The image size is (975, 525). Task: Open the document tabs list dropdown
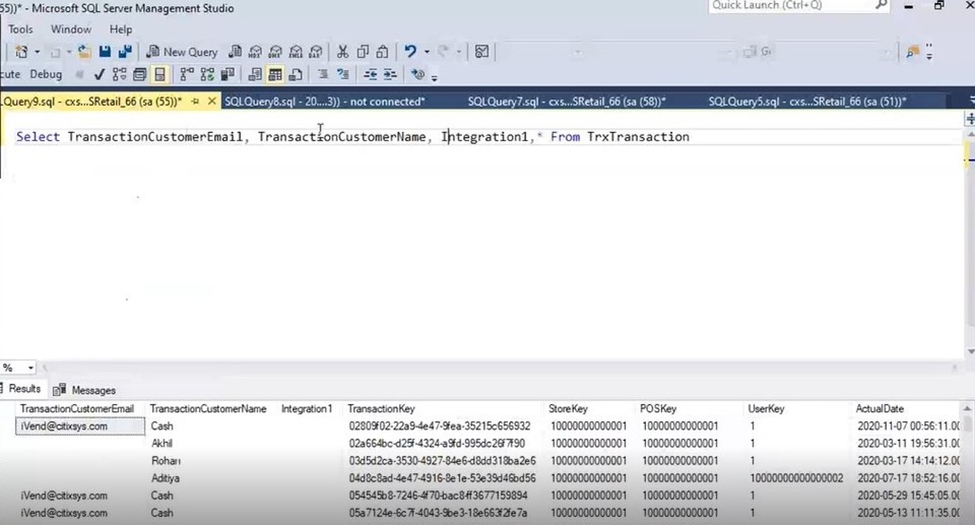(972, 100)
